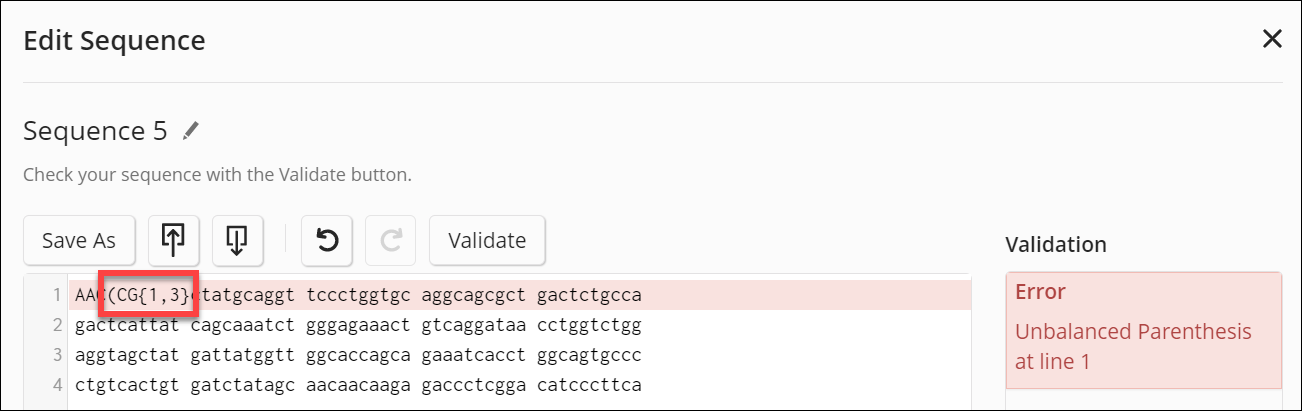Click the Validation panel heading
Screen dimensions: 1302x411
click(x=1055, y=244)
